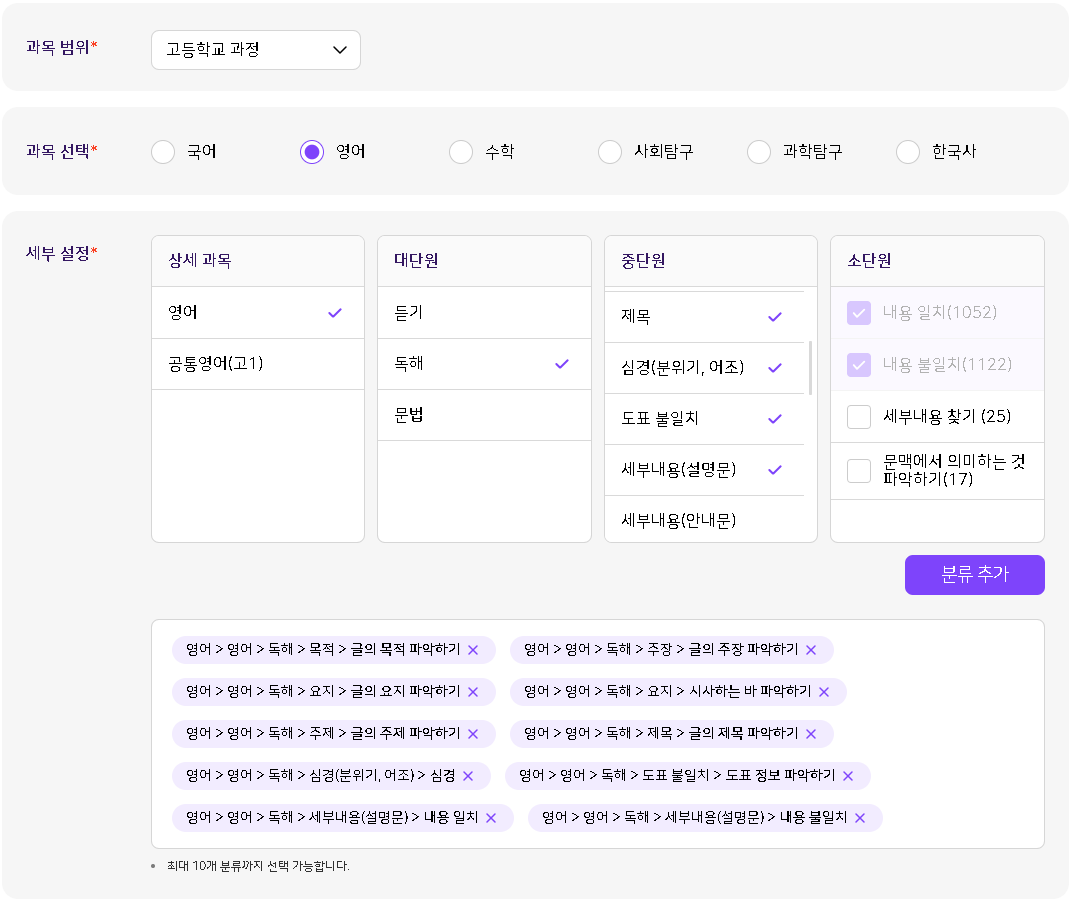
Task: Select 세부내용(안내문) in 중단원 list
Action: [x=703, y=520]
